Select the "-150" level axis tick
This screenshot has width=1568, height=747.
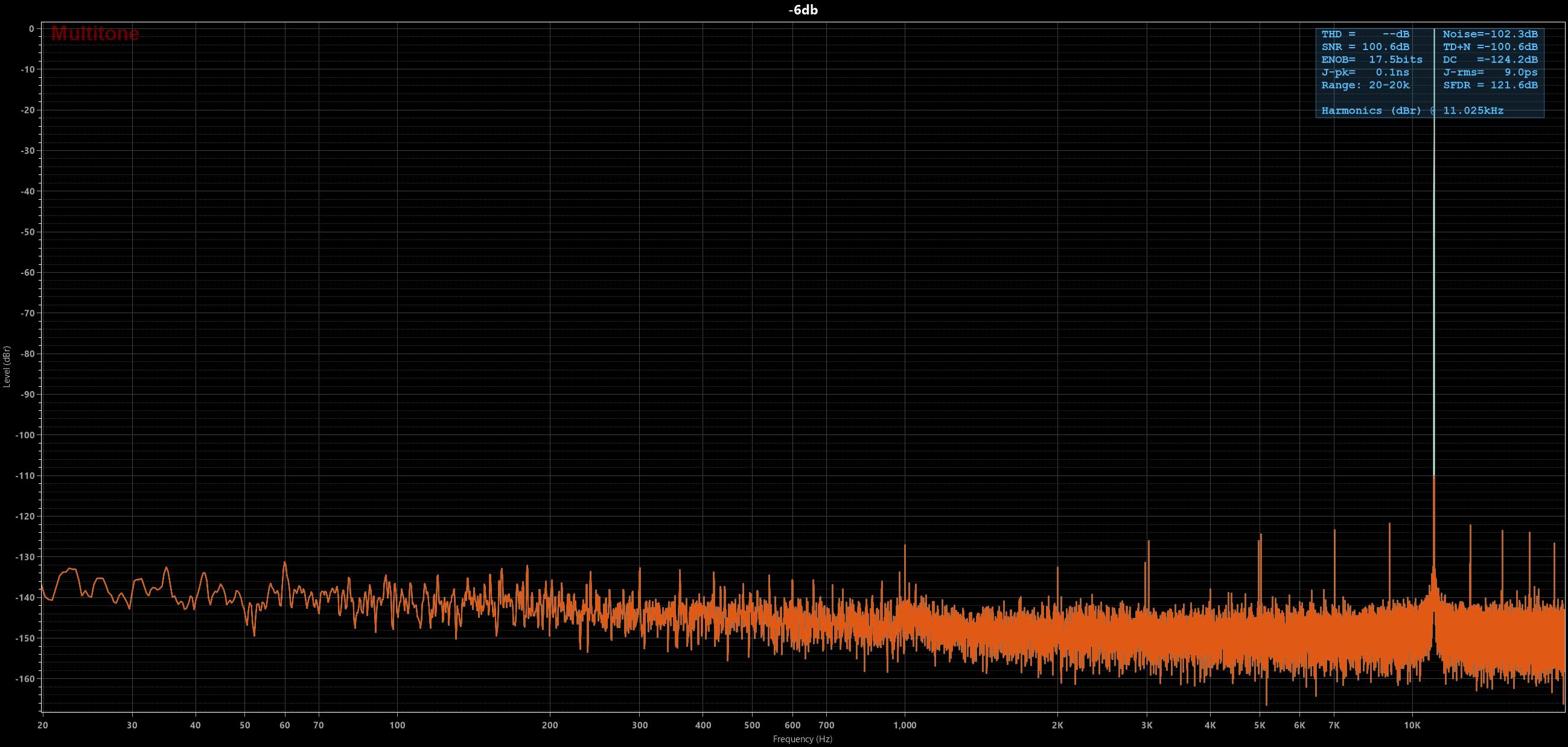point(24,638)
